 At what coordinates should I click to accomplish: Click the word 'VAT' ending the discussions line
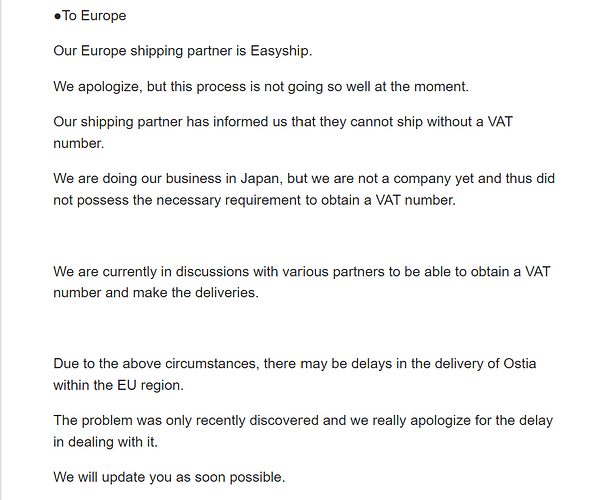[537, 272]
